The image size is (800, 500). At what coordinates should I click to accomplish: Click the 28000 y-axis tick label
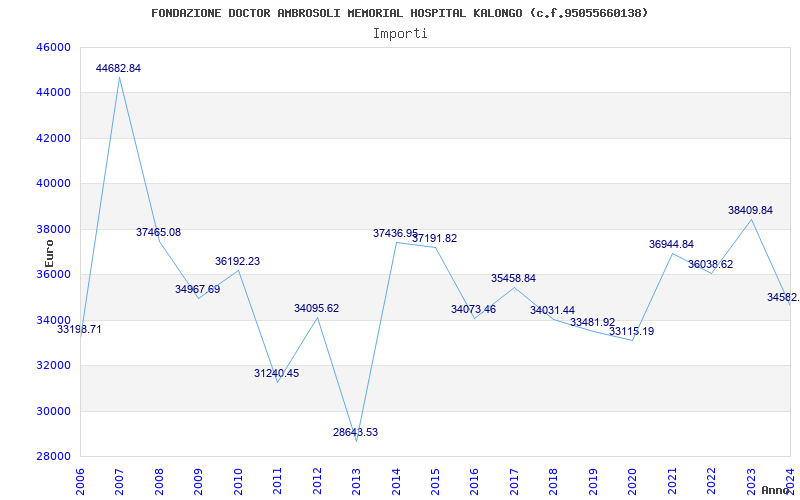(53, 457)
